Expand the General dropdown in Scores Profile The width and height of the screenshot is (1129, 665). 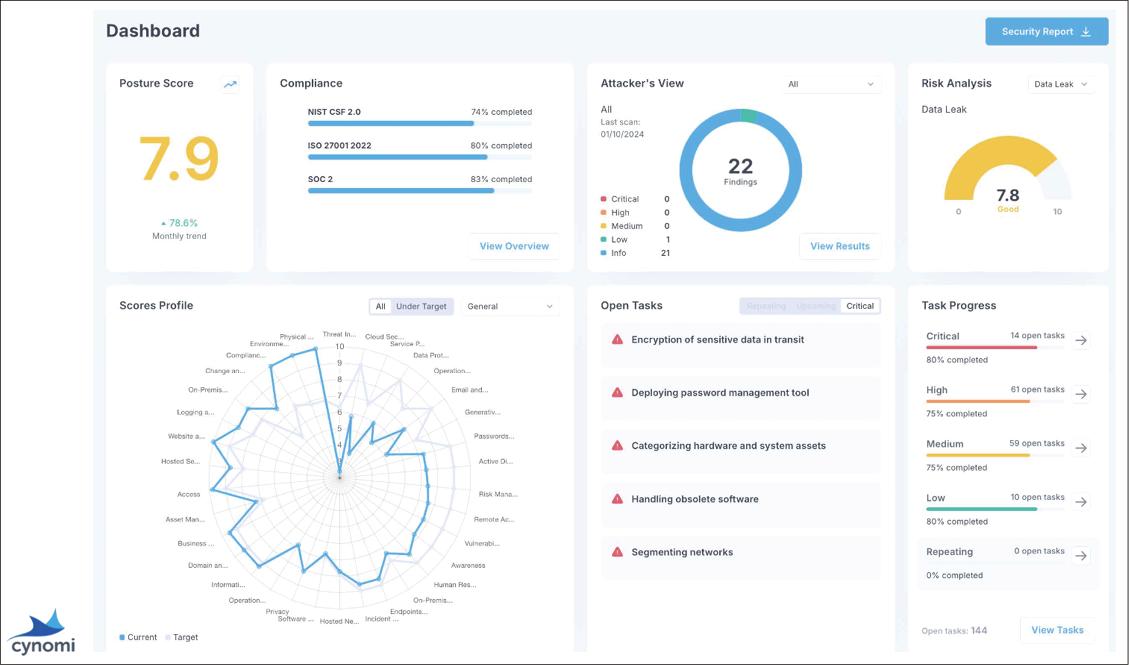tap(510, 307)
